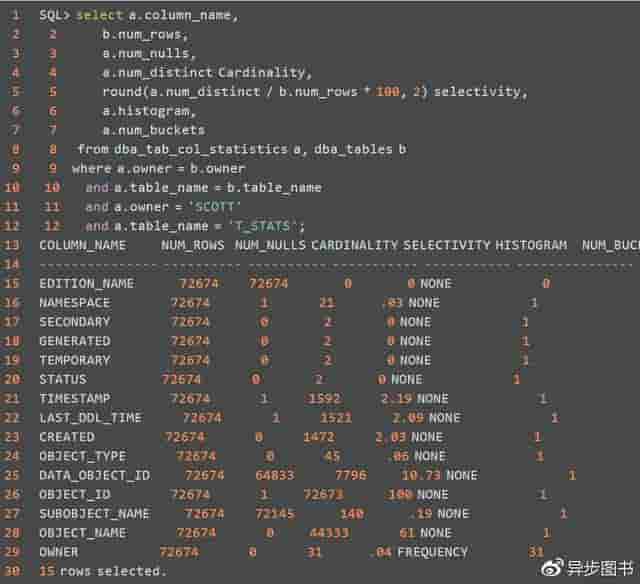The image size is (640, 584).
Task: Click line number 13 in the gutter
Action: (13, 245)
